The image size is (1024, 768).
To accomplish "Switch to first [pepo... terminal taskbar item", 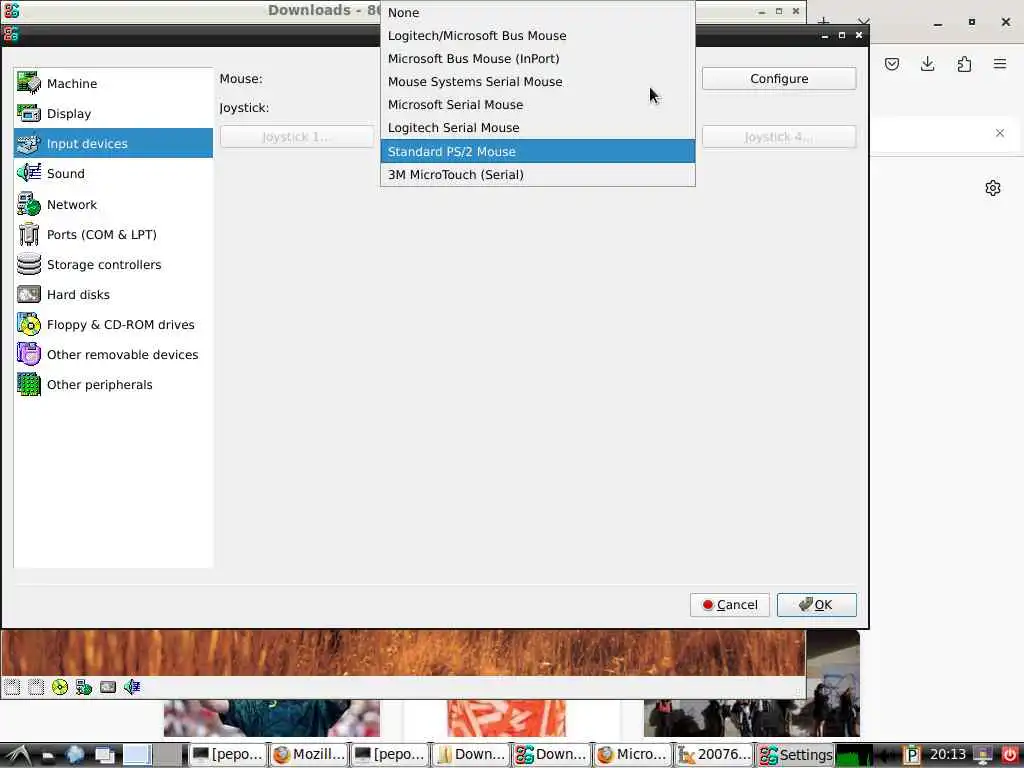I will [x=228, y=754].
